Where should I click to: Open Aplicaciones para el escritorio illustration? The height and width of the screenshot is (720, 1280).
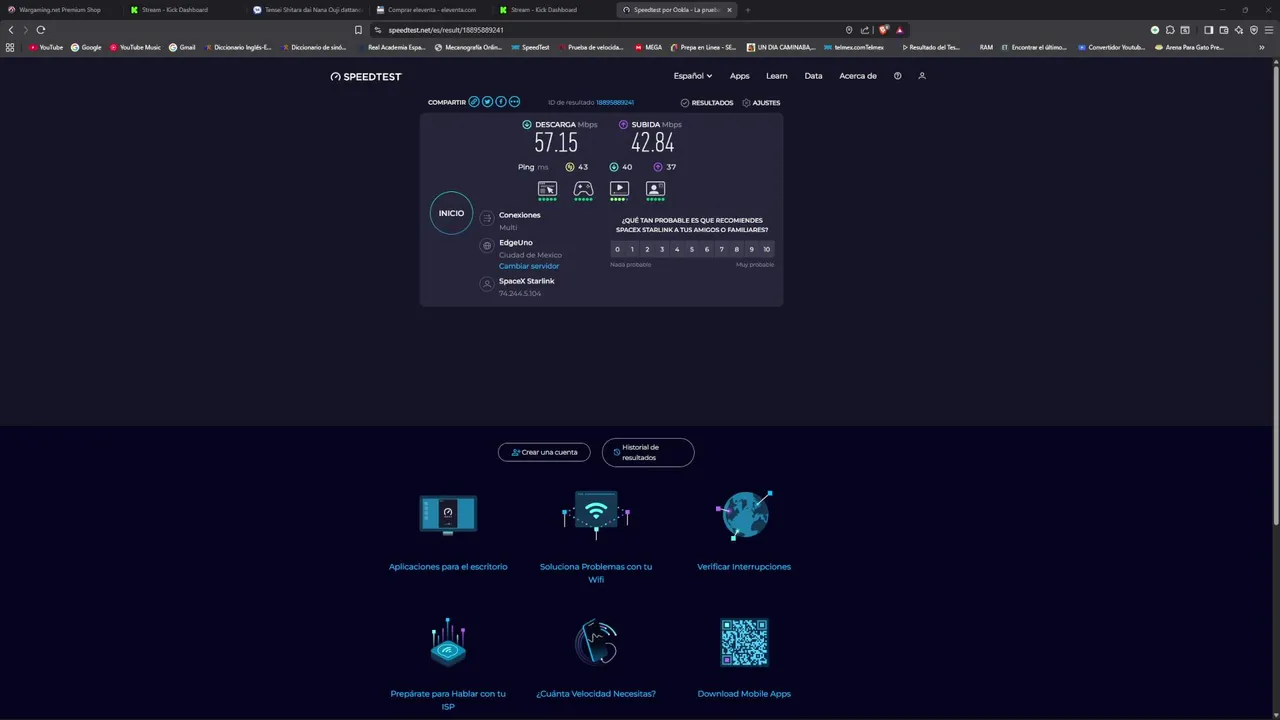448,515
